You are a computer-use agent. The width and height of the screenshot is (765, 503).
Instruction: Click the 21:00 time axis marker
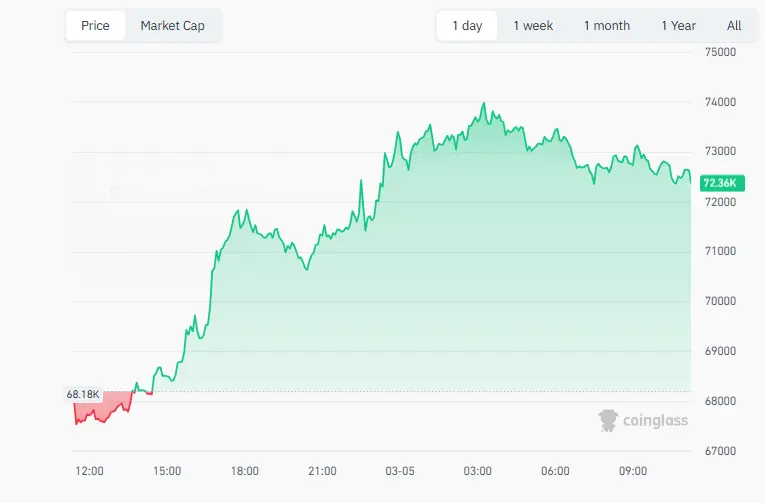[x=322, y=471]
